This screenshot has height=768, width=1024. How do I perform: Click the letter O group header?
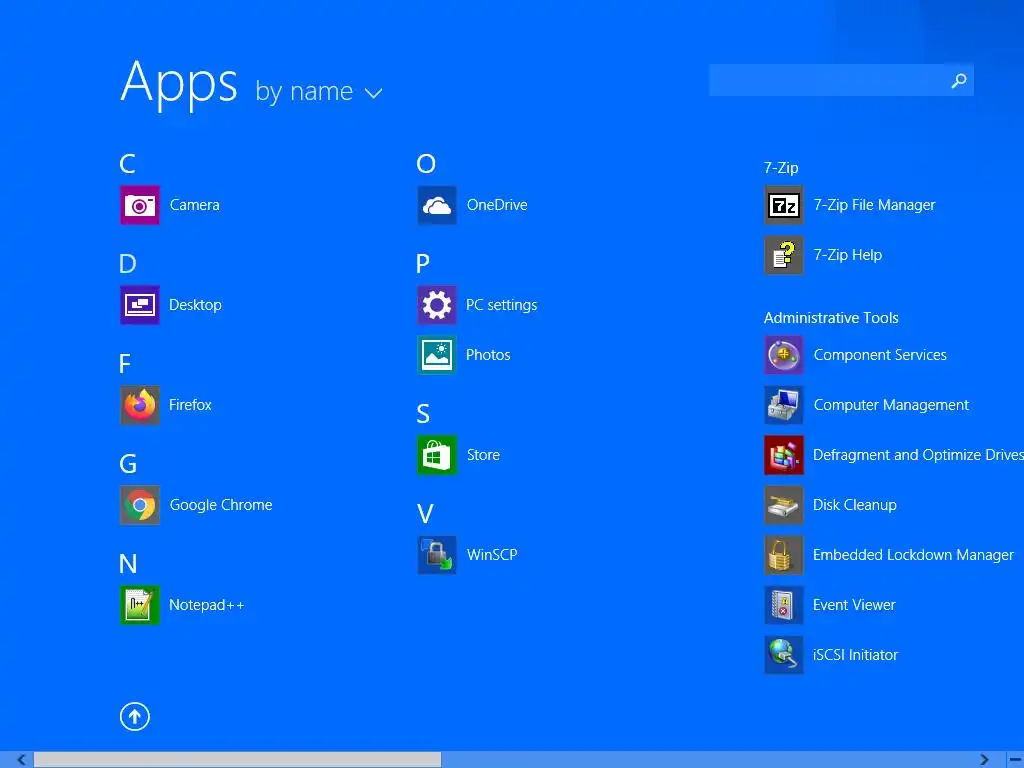click(426, 163)
